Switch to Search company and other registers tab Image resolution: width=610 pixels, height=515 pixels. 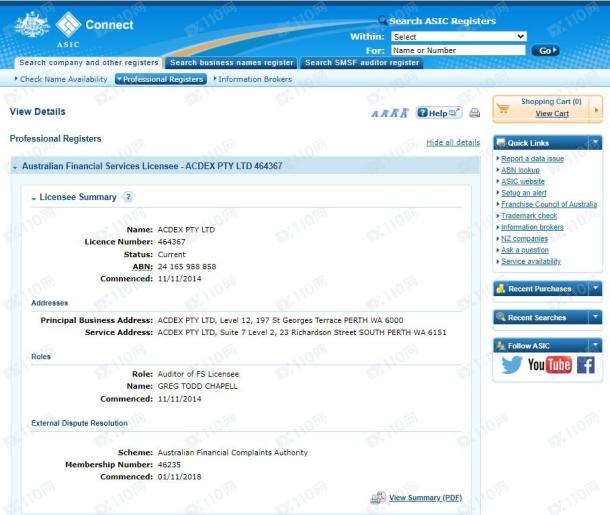click(89, 63)
